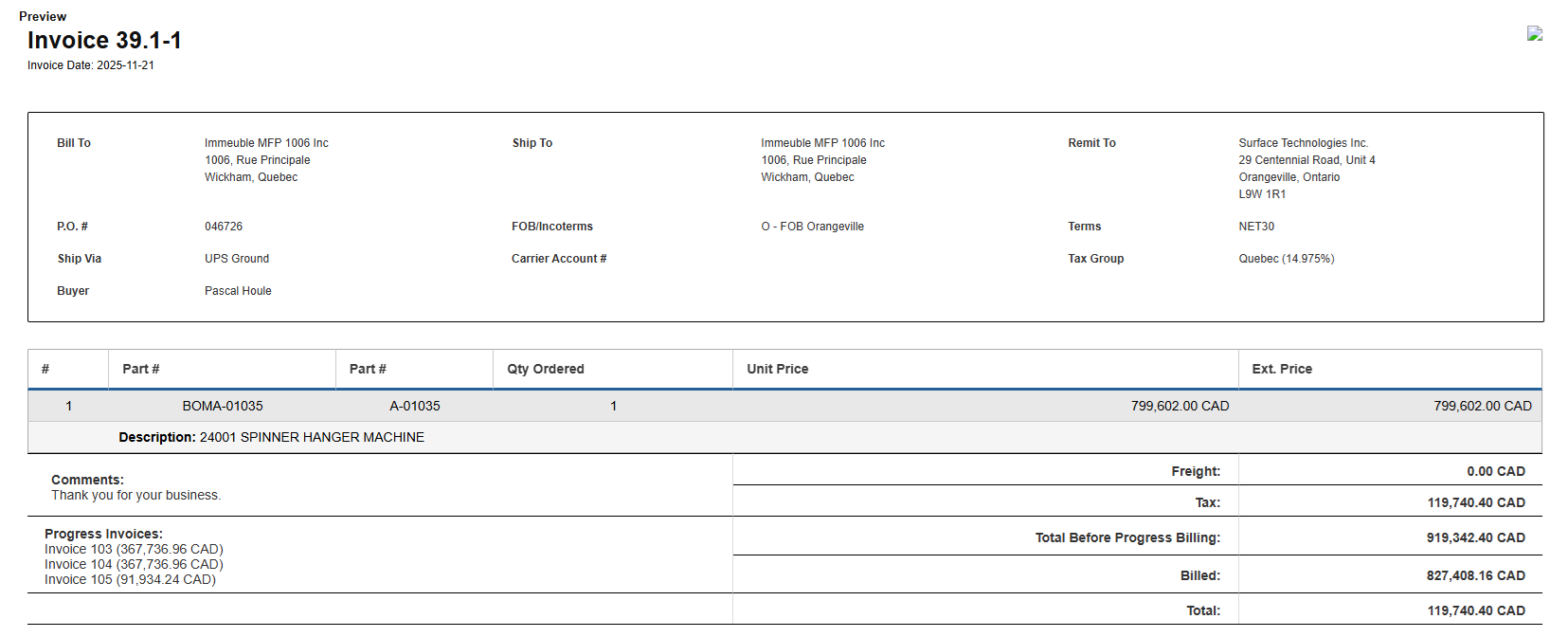Select the NET30 terms value
This screenshot has width=1568, height=637.
(x=1256, y=227)
